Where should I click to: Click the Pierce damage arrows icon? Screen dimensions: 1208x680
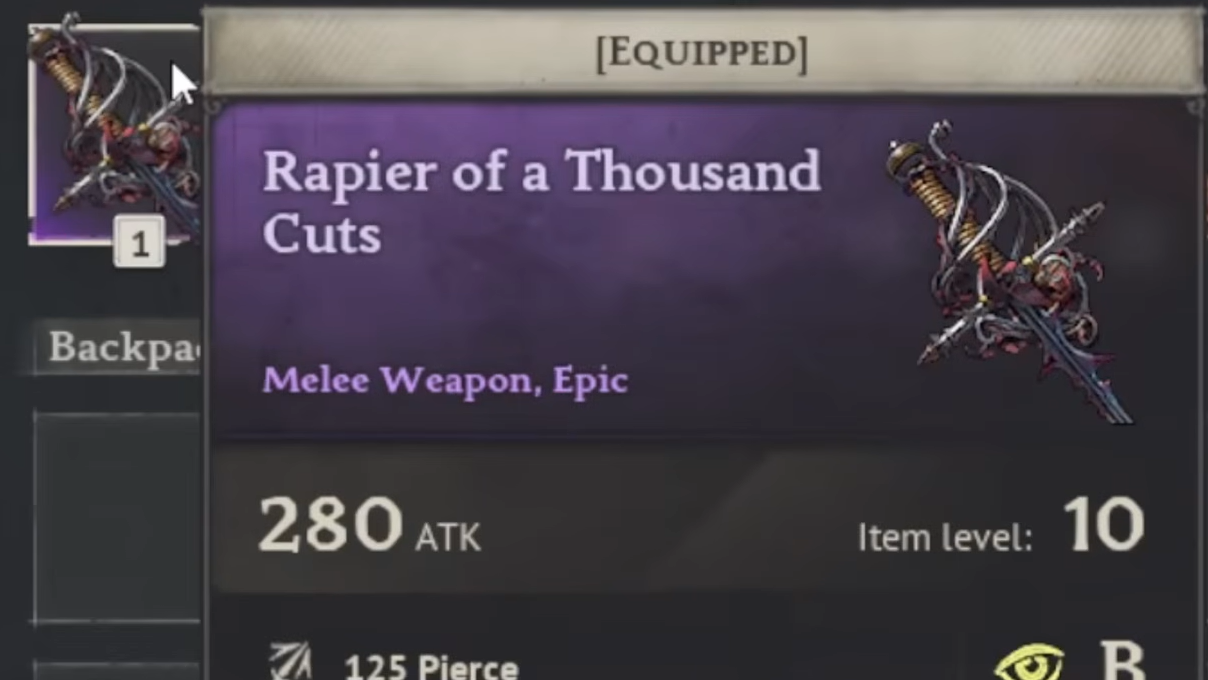click(291, 662)
